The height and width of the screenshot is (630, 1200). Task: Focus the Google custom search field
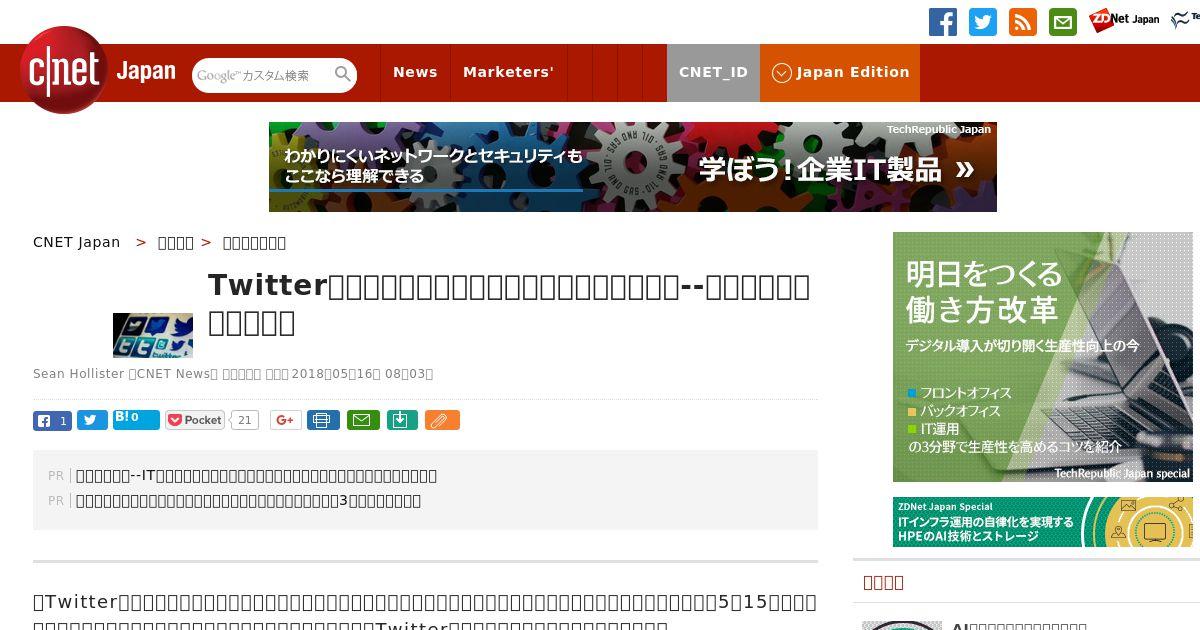(262, 75)
